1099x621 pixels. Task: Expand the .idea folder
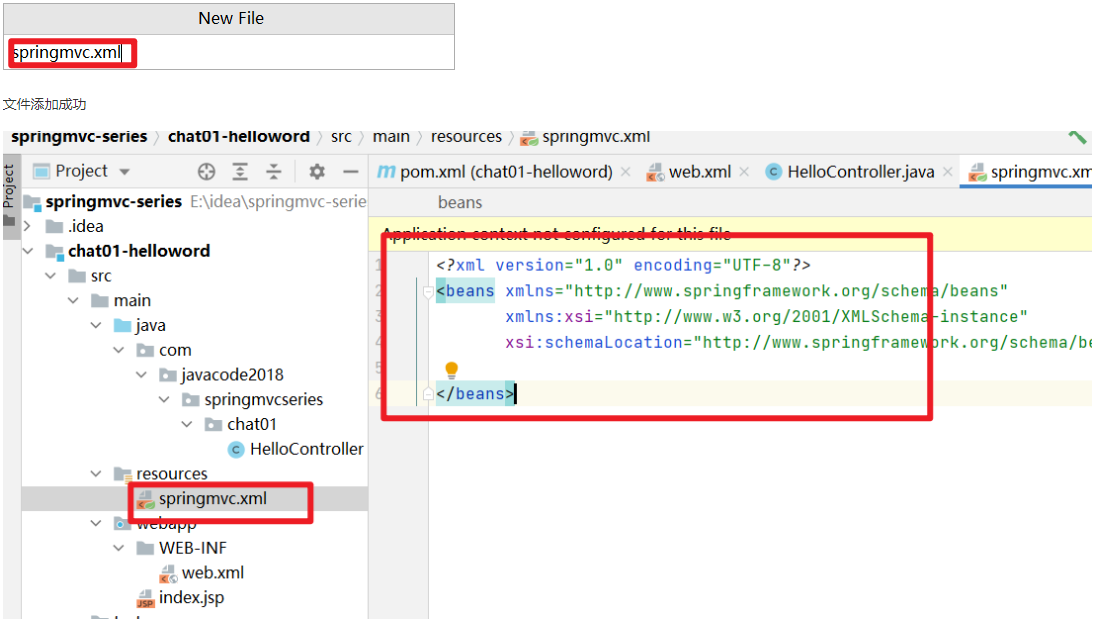[28, 226]
